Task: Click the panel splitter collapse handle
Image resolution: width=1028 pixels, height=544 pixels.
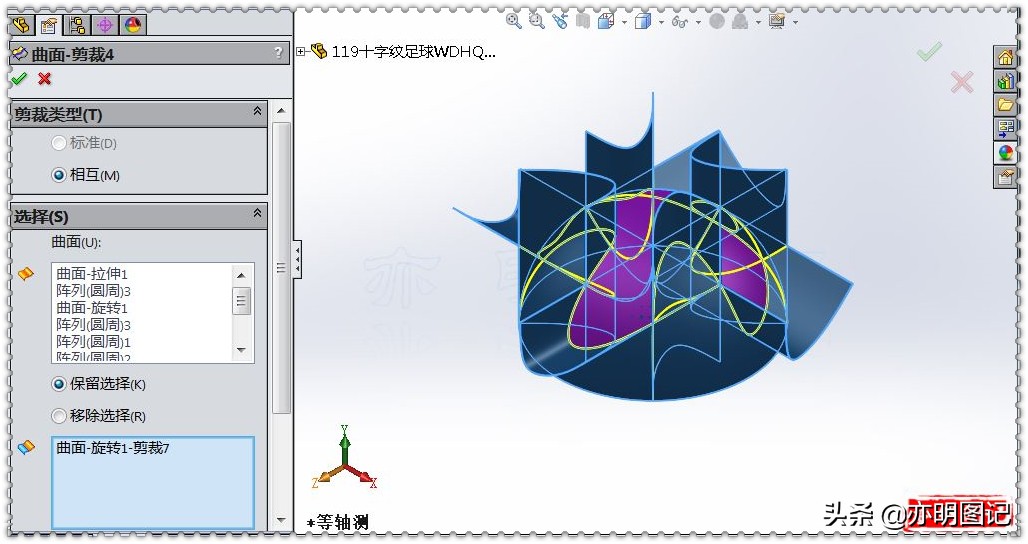Action: coord(298,259)
